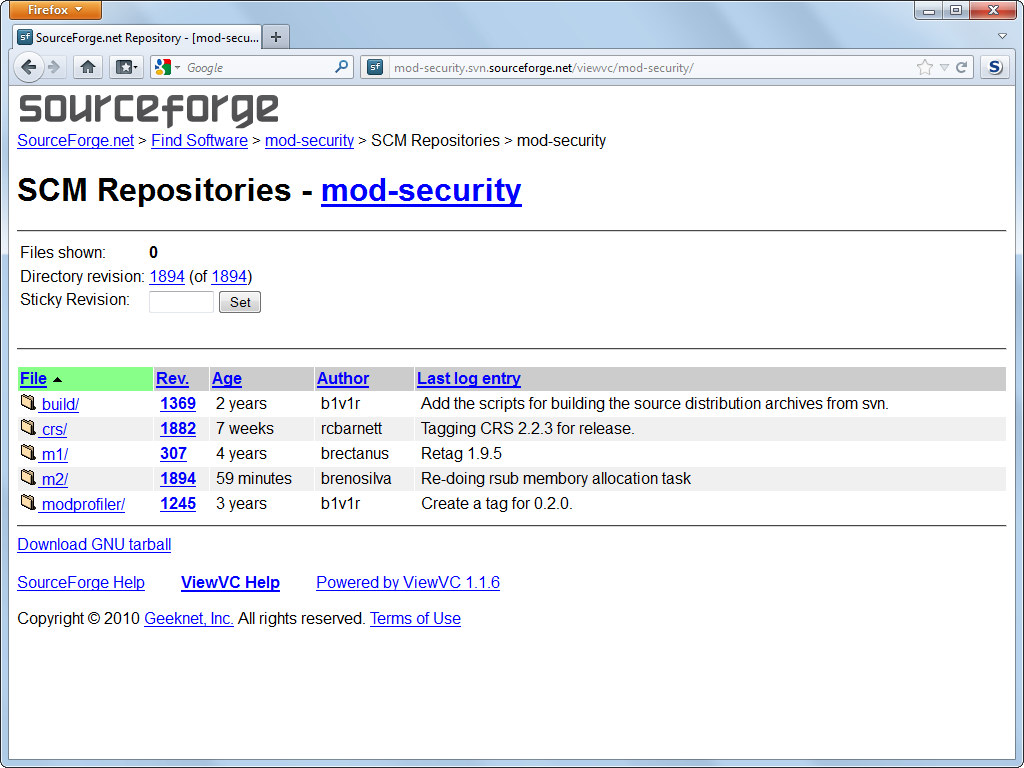Open the URL history dropdown arrow
The image size is (1024, 768).
[x=944, y=67]
